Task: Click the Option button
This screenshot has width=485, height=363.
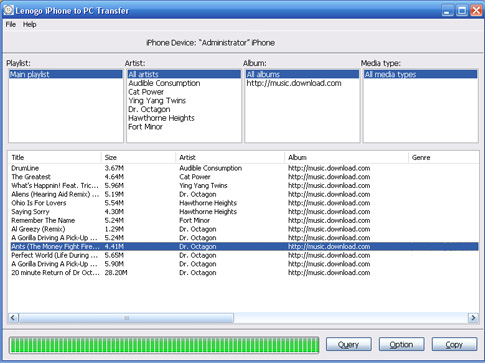Action: (x=401, y=344)
